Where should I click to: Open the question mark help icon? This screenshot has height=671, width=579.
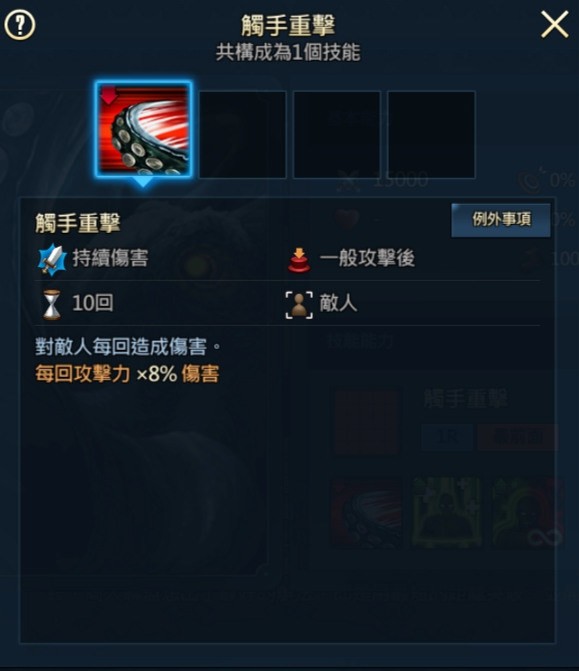pyautogui.click(x=20, y=25)
